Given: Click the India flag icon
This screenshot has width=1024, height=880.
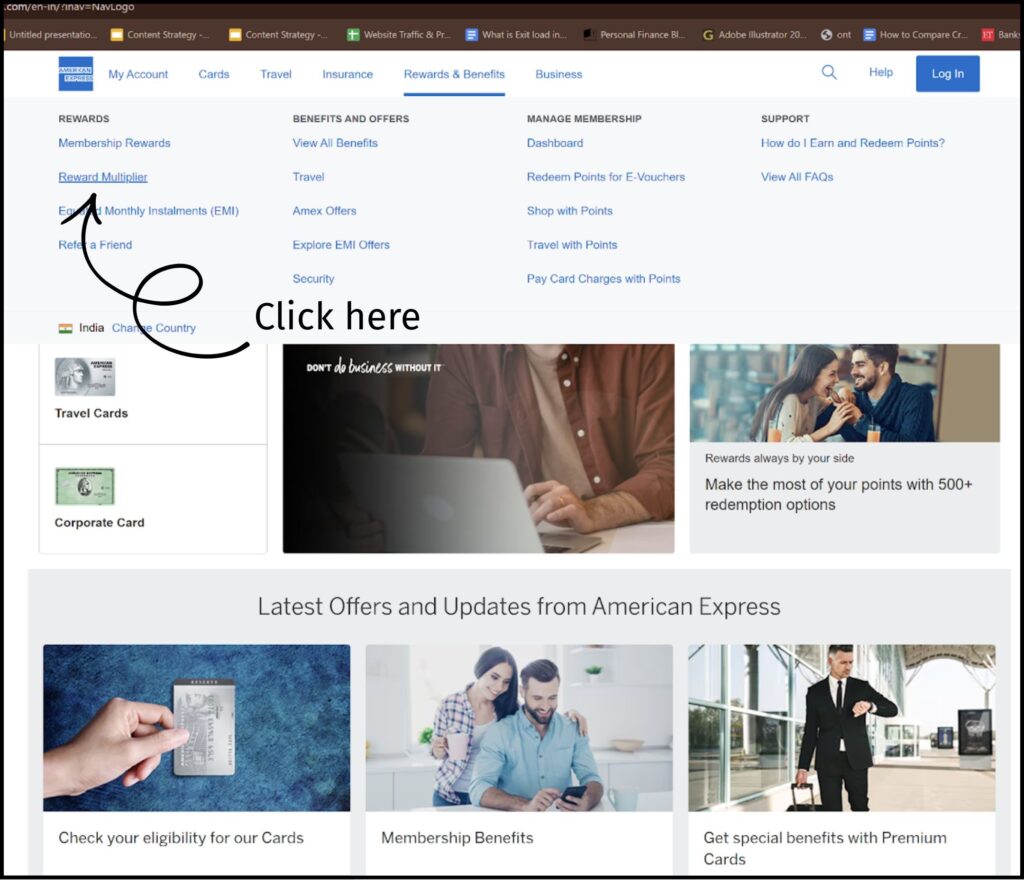Looking at the screenshot, I should click(65, 328).
